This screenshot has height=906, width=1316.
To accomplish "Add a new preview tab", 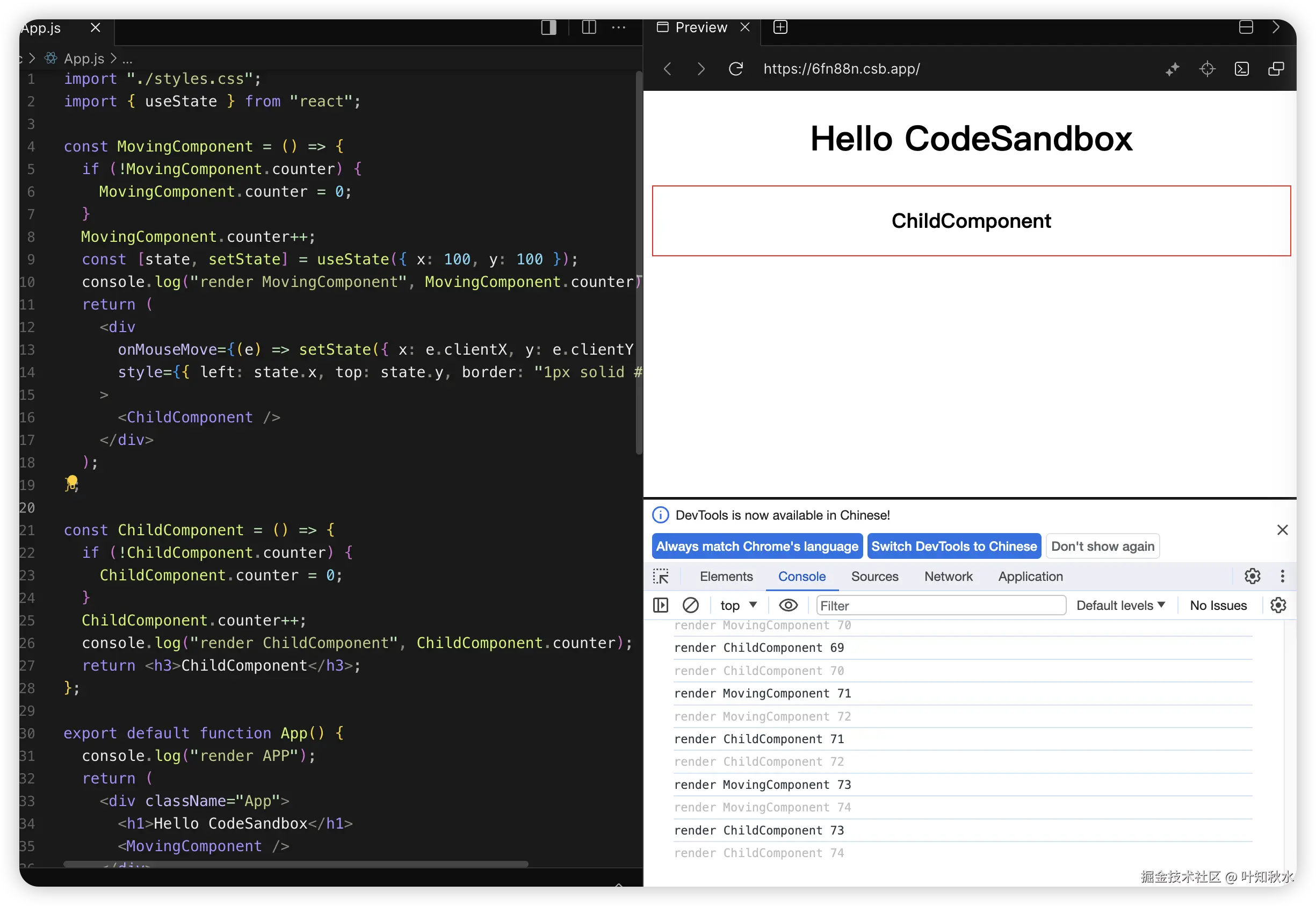I will coord(780,27).
